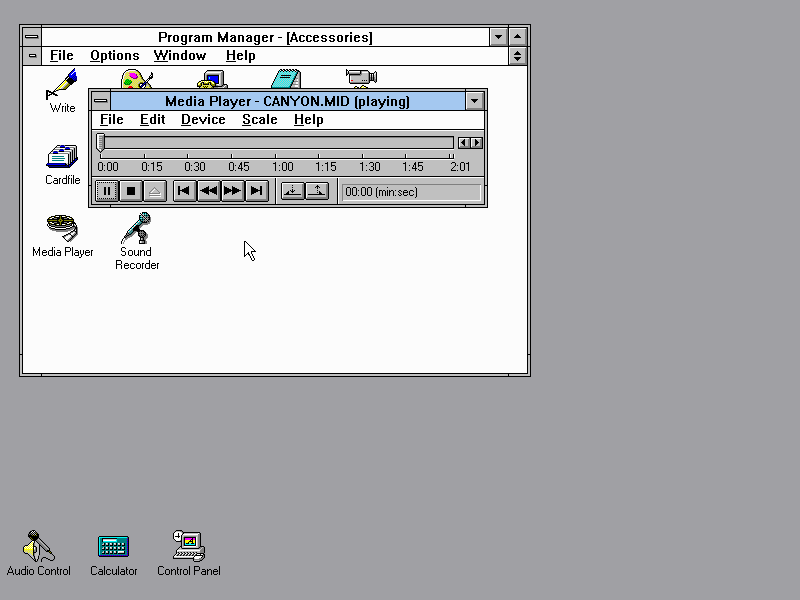Viewport: 800px width, 600px height.
Task: Open Program Manager's control-menu box
Action: [32, 37]
